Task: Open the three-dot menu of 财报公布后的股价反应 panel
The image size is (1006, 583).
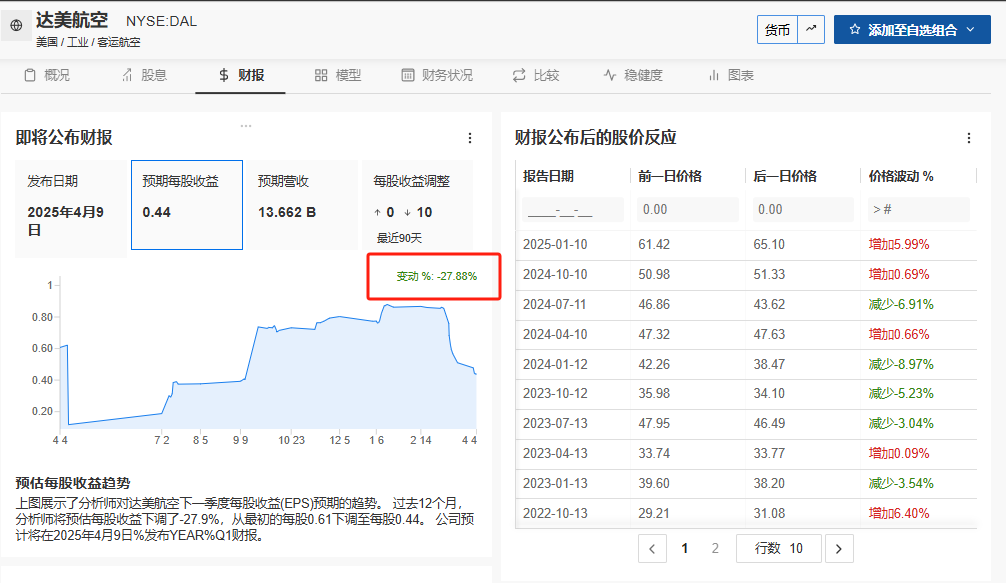Action: pos(968,138)
